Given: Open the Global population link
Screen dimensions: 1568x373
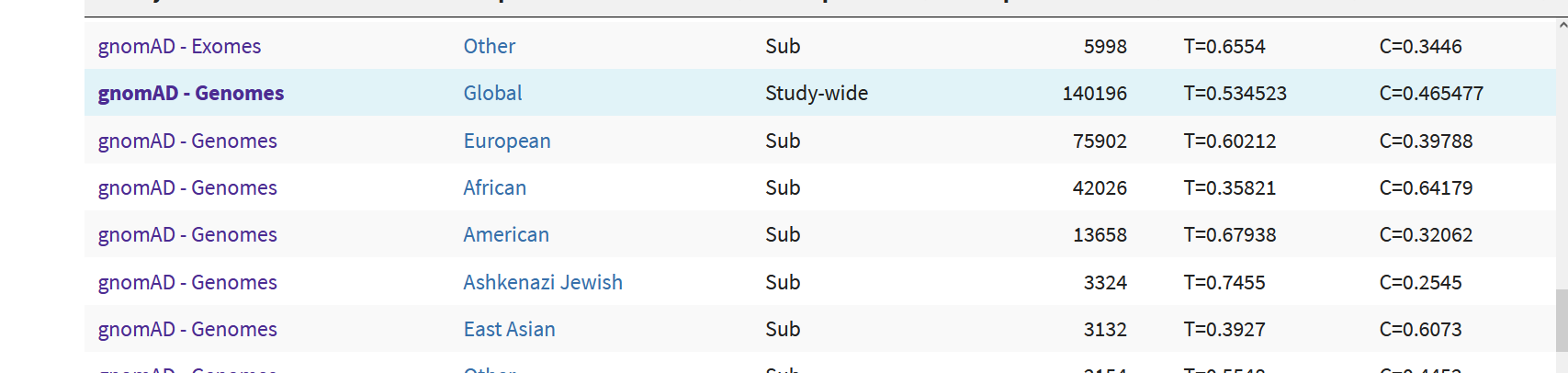Looking at the screenshot, I should [492, 93].
